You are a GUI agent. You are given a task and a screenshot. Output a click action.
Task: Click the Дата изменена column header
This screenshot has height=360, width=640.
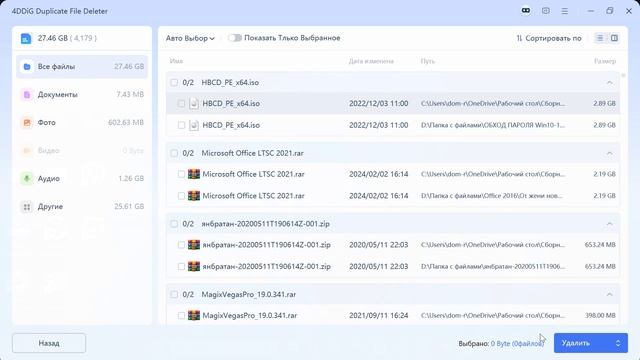coord(371,61)
